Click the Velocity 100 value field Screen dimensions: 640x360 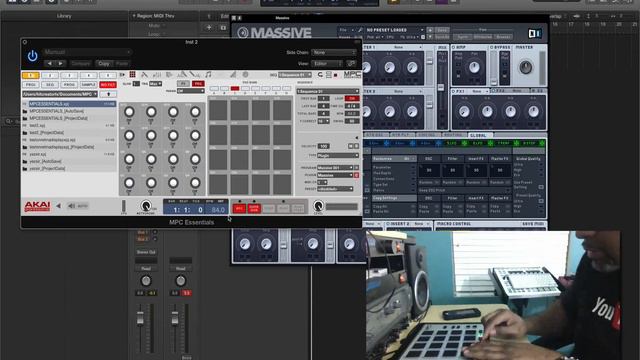coord(324,146)
